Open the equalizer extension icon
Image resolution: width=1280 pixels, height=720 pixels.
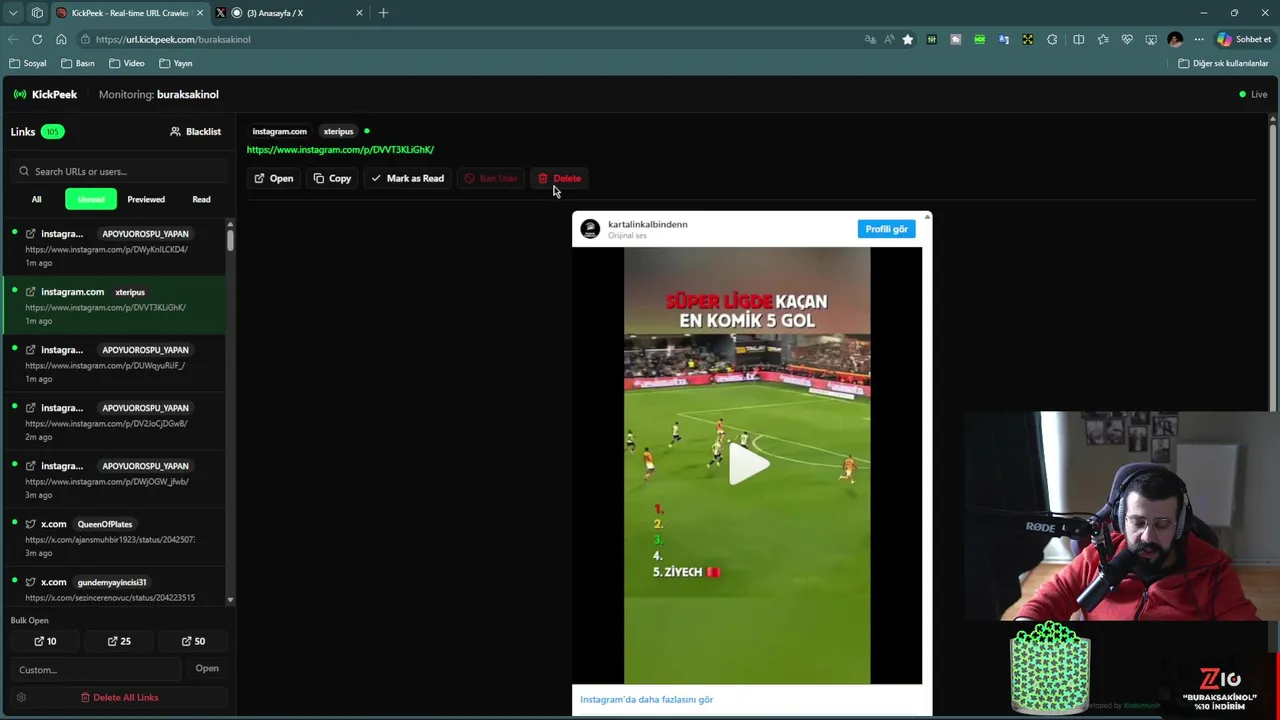[x=932, y=39]
